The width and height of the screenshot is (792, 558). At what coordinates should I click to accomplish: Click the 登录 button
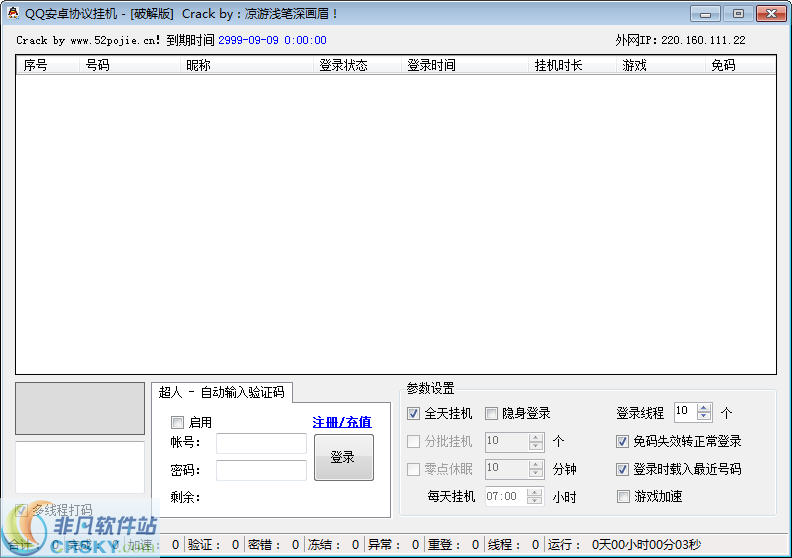(x=343, y=458)
